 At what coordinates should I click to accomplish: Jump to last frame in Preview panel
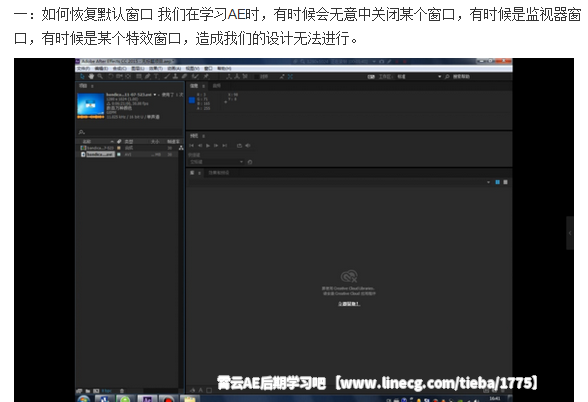(225, 146)
